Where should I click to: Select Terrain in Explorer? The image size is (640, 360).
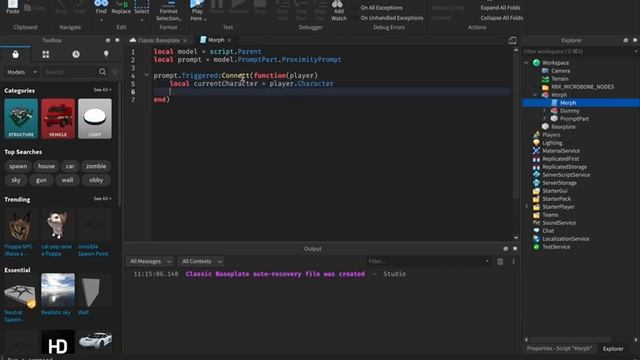coord(560,79)
